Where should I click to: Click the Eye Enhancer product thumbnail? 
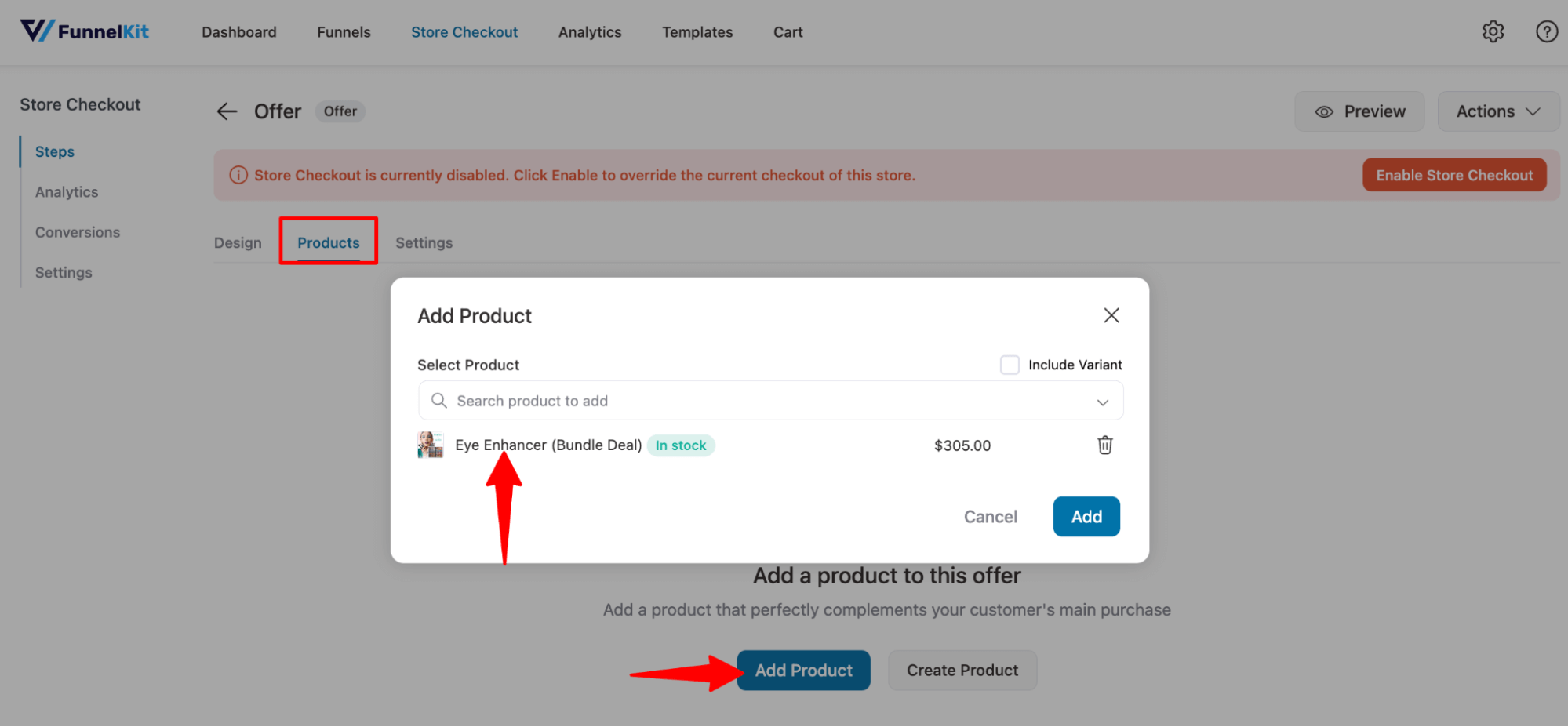click(430, 445)
